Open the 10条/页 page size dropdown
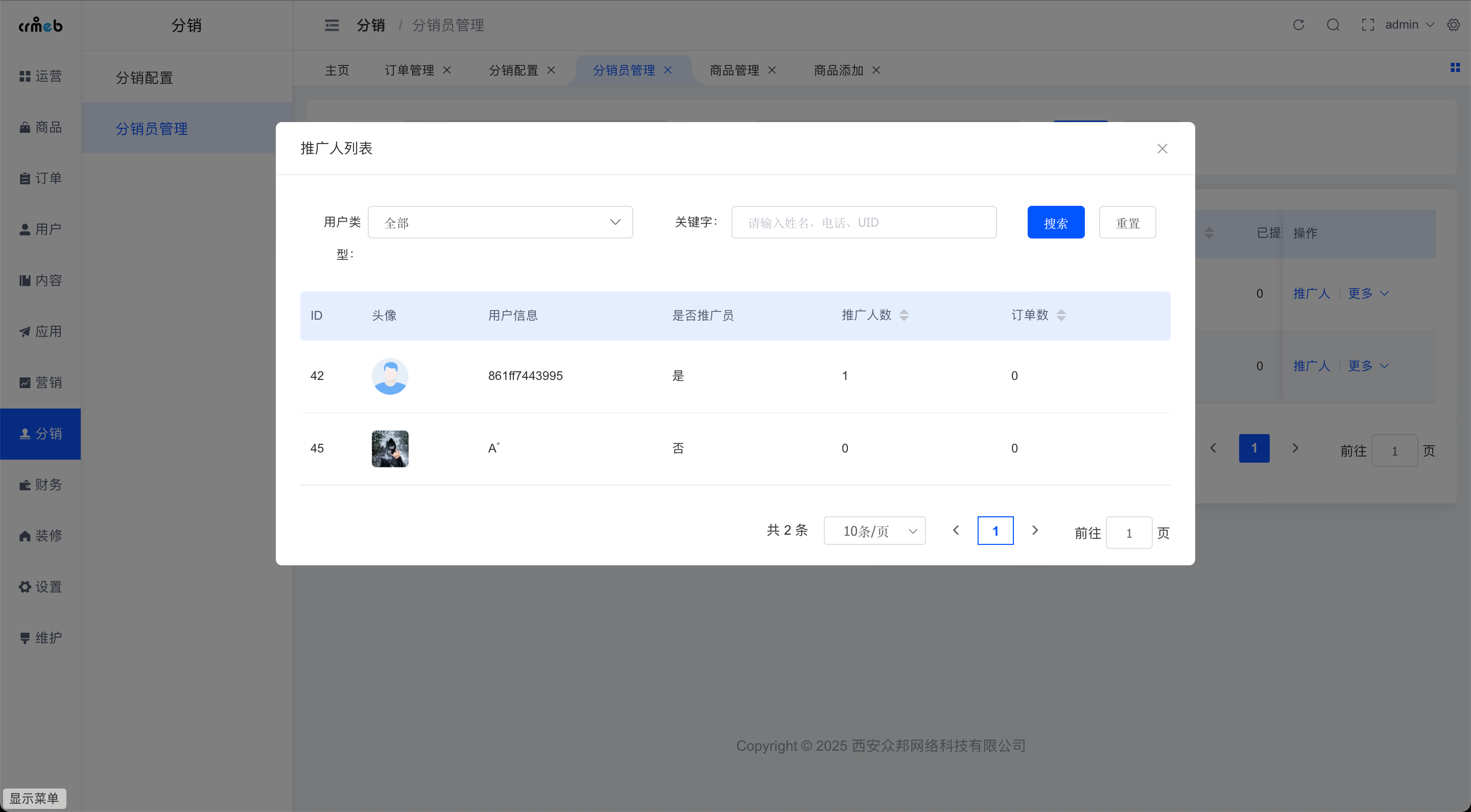The width and height of the screenshot is (1471, 812). pos(874,531)
